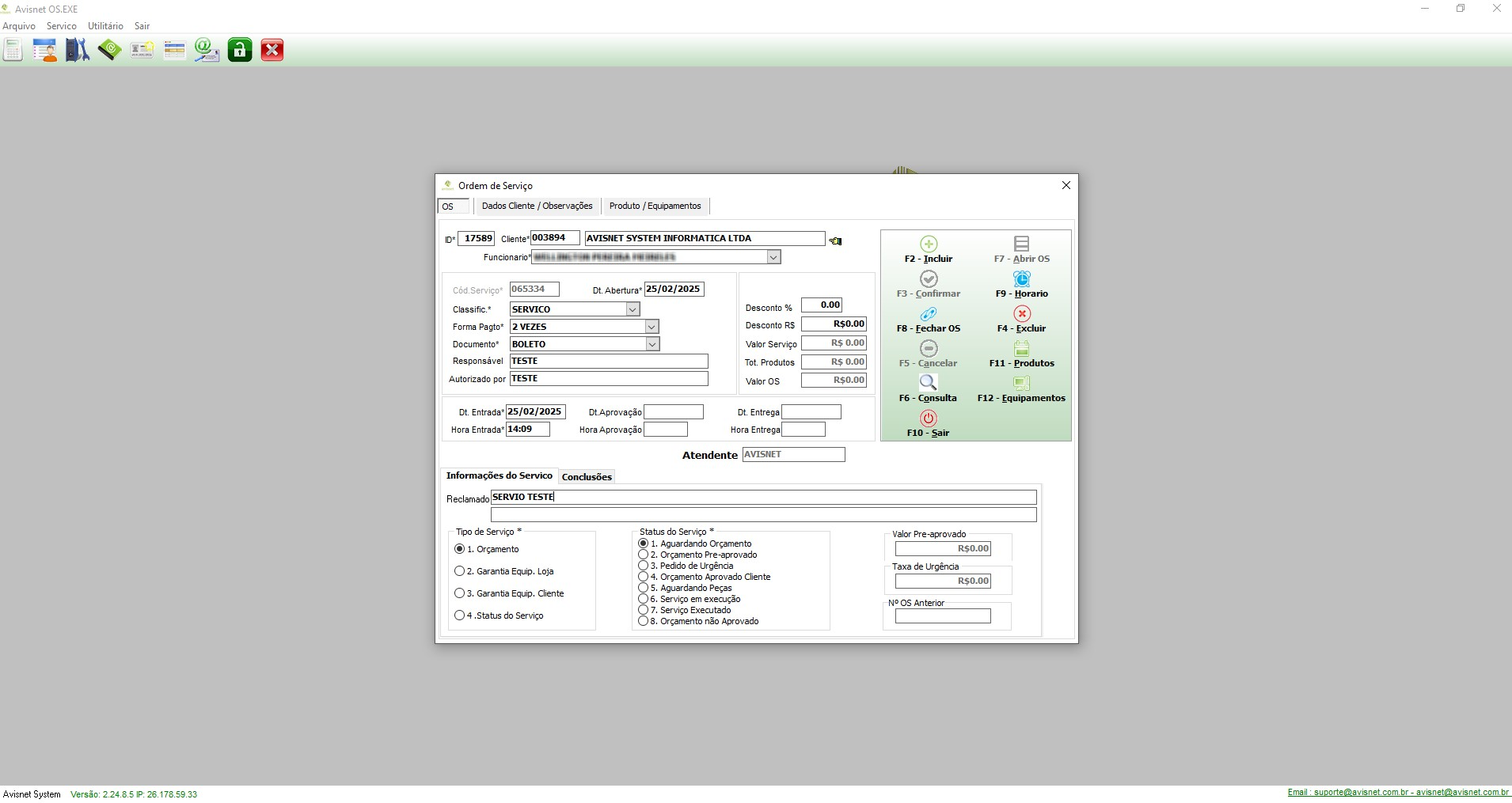Click the F9 Horario alarm clock icon
This screenshot has width=1512, height=803.
1021,280
